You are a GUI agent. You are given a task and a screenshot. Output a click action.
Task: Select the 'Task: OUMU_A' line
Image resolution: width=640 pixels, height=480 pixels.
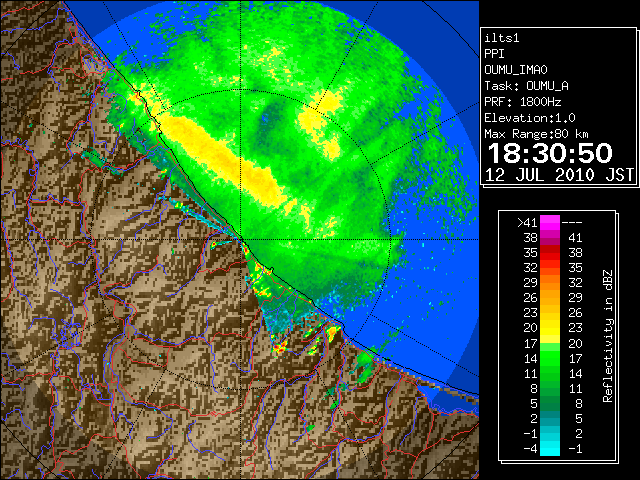[x=526, y=86]
